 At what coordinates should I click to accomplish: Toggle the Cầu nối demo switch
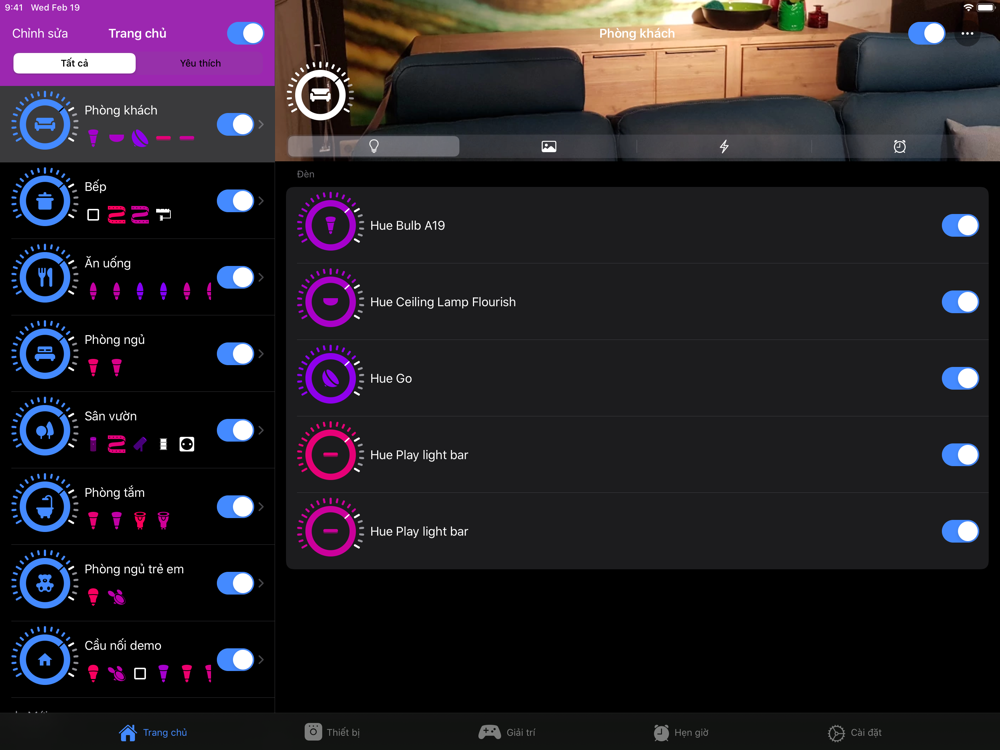point(235,660)
